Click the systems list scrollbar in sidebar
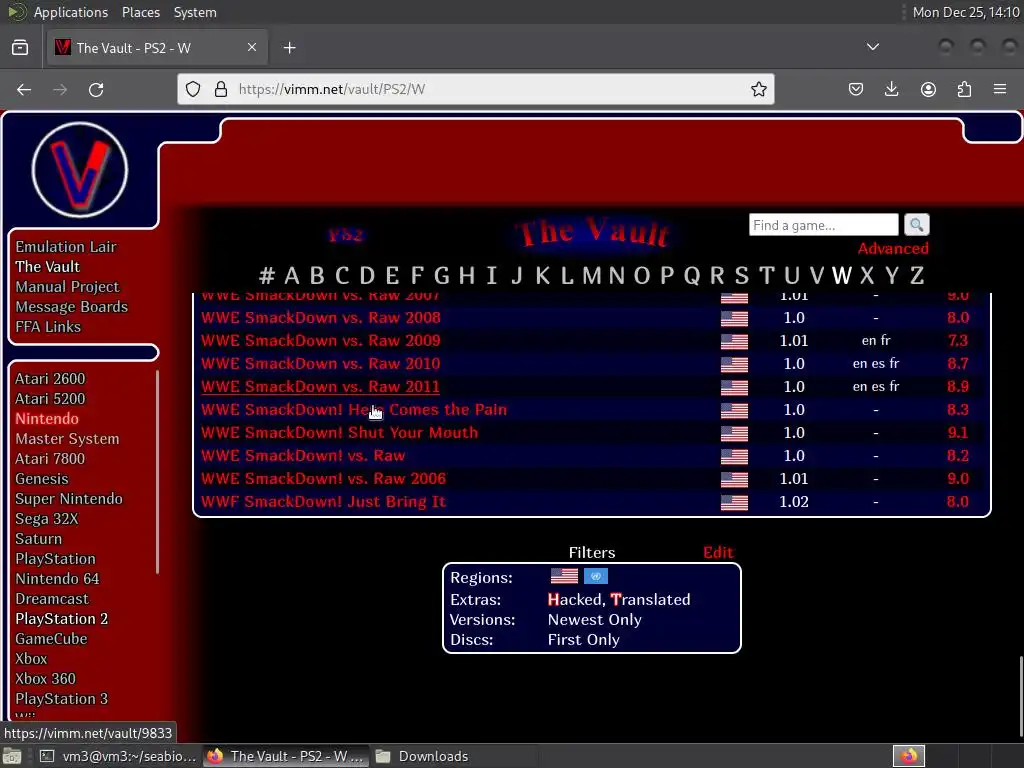The image size is (1024, 768). pos(157,472)
